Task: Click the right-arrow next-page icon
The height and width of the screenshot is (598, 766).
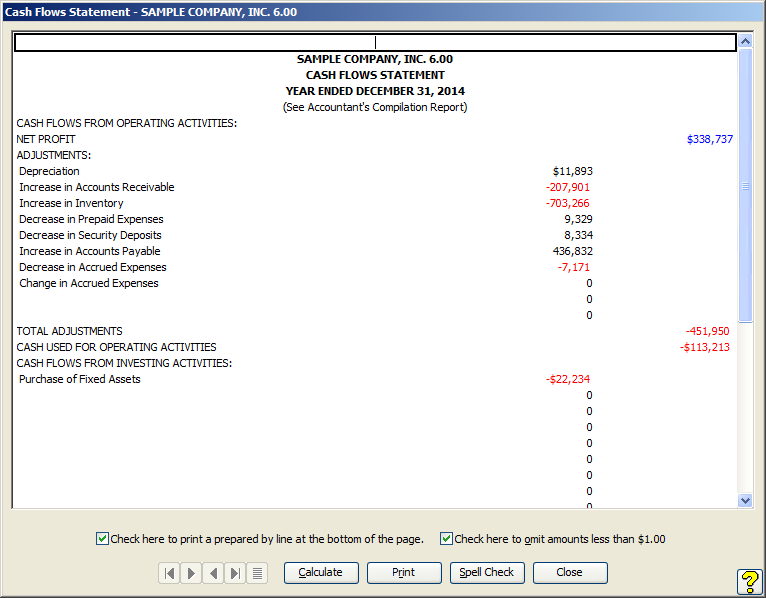Action: (x=191, y=573)
